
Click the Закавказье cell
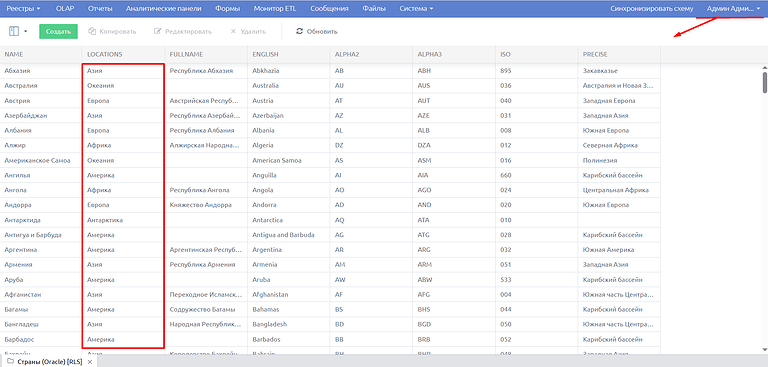click(619, 71)
